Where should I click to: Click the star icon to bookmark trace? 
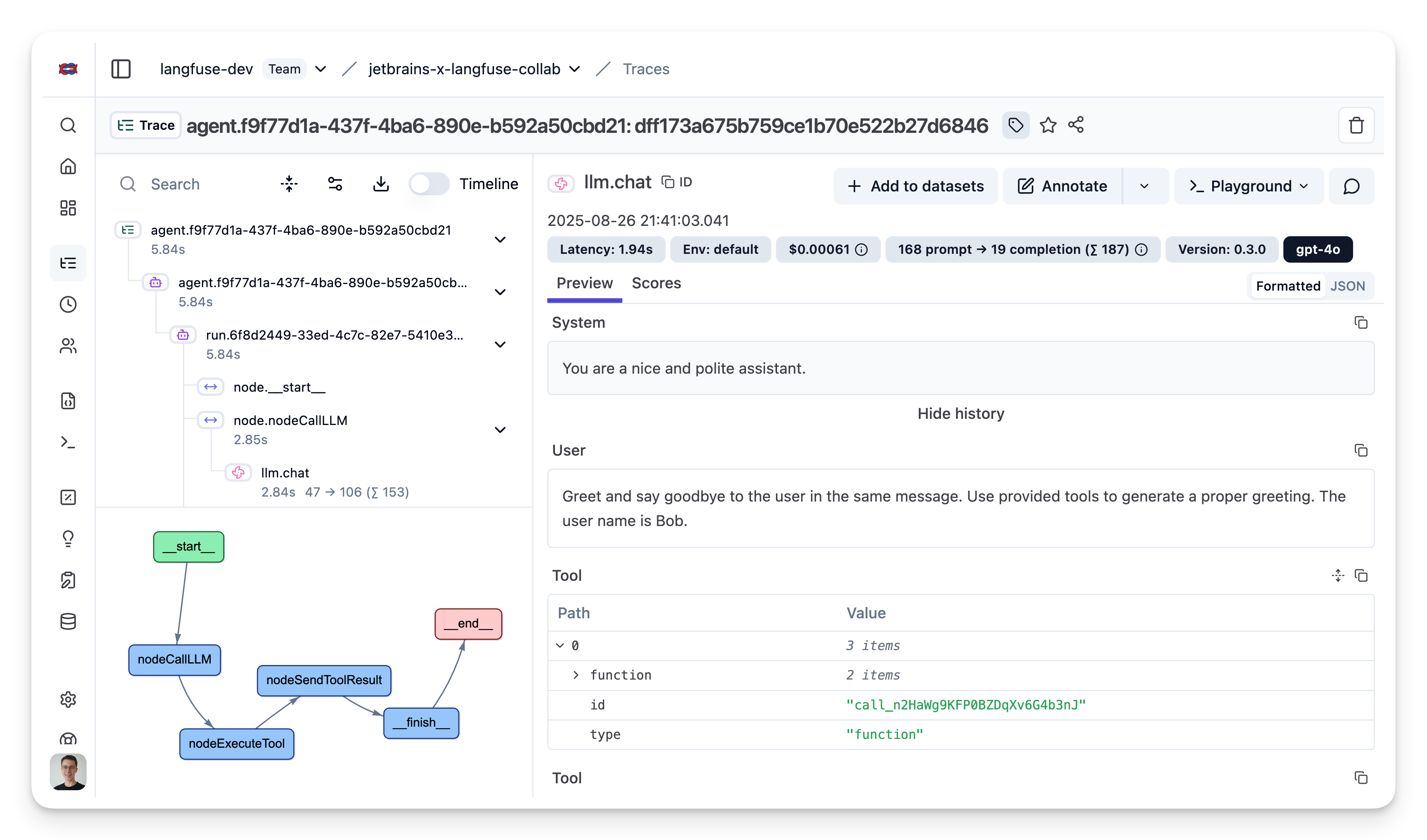[x=1047, y=125]
